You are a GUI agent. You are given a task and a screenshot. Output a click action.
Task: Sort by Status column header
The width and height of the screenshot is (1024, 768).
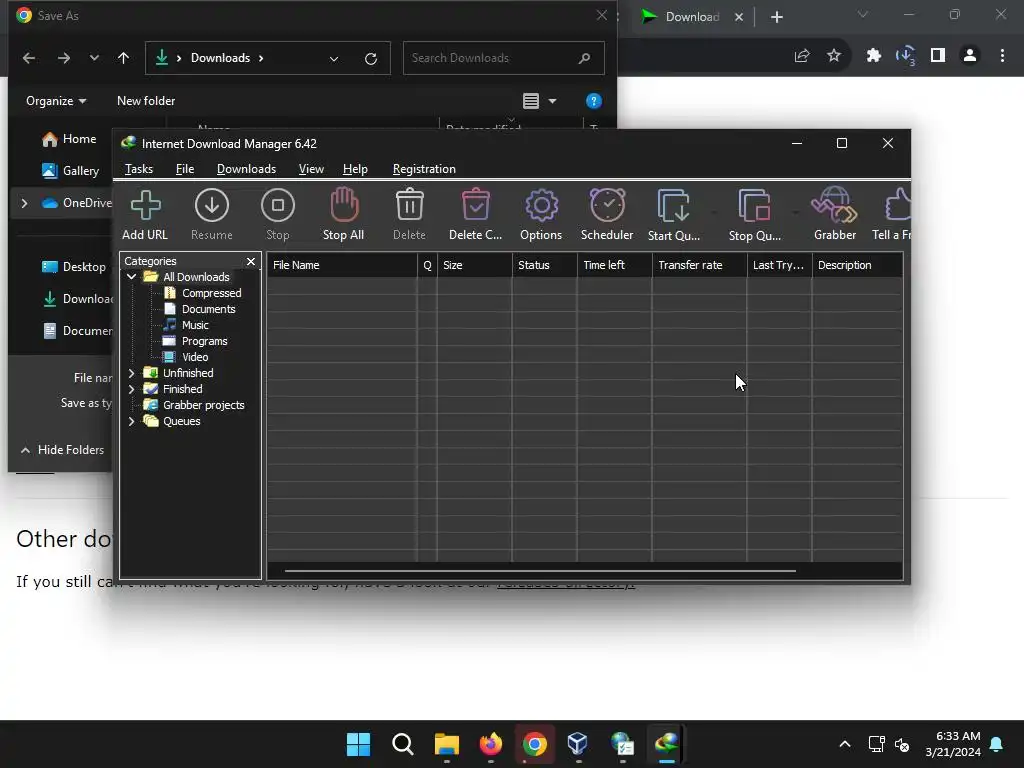(x=544, y=265)
